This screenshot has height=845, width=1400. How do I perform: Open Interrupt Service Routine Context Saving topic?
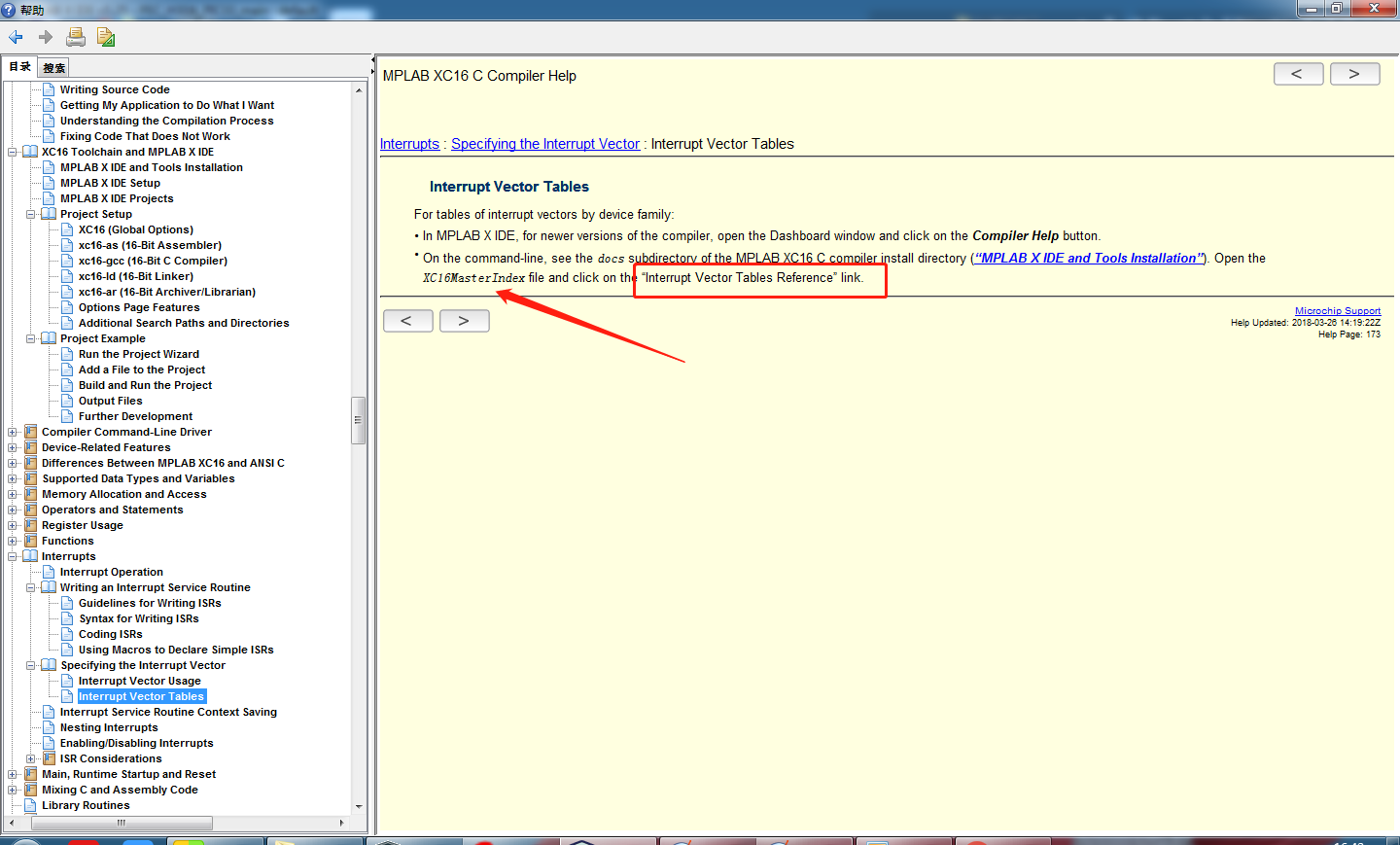(x=169, y=712)
